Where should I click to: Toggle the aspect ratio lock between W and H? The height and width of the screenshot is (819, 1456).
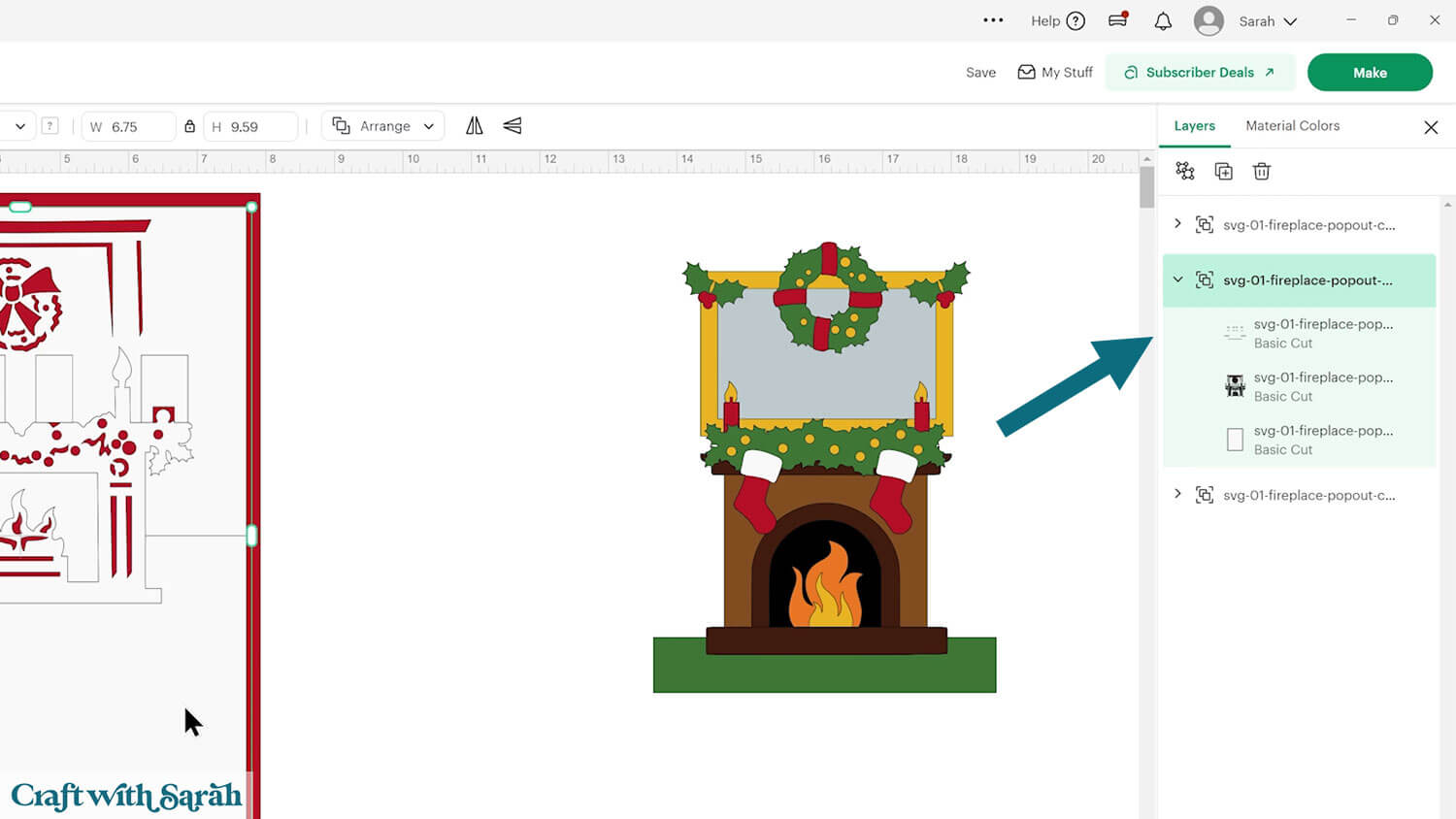click(190, 126)
